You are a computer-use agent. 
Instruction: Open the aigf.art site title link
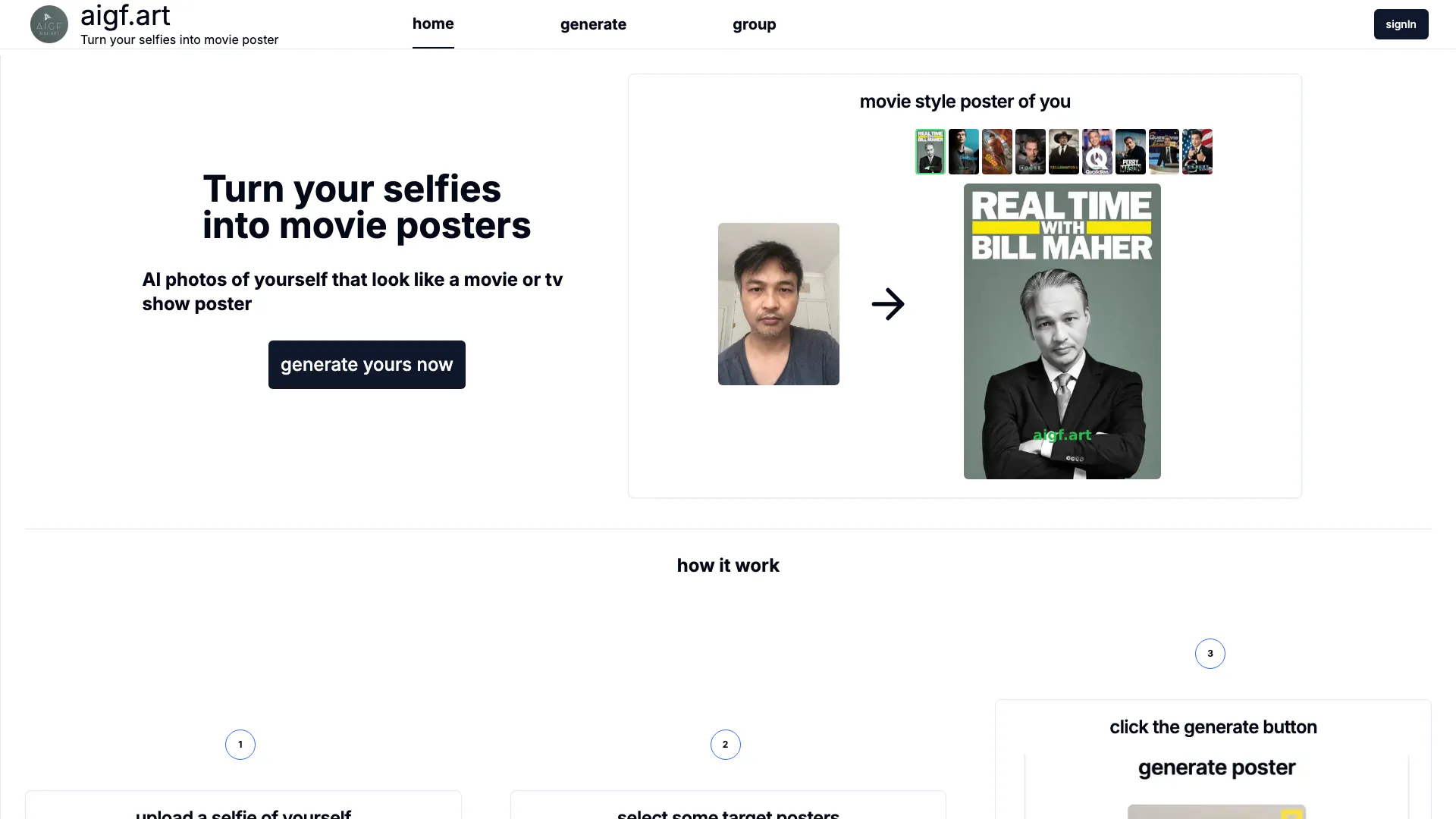coord(125,15)
